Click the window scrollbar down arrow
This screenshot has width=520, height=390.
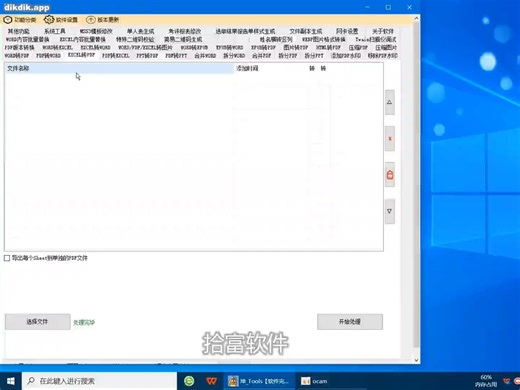[416, 360]
